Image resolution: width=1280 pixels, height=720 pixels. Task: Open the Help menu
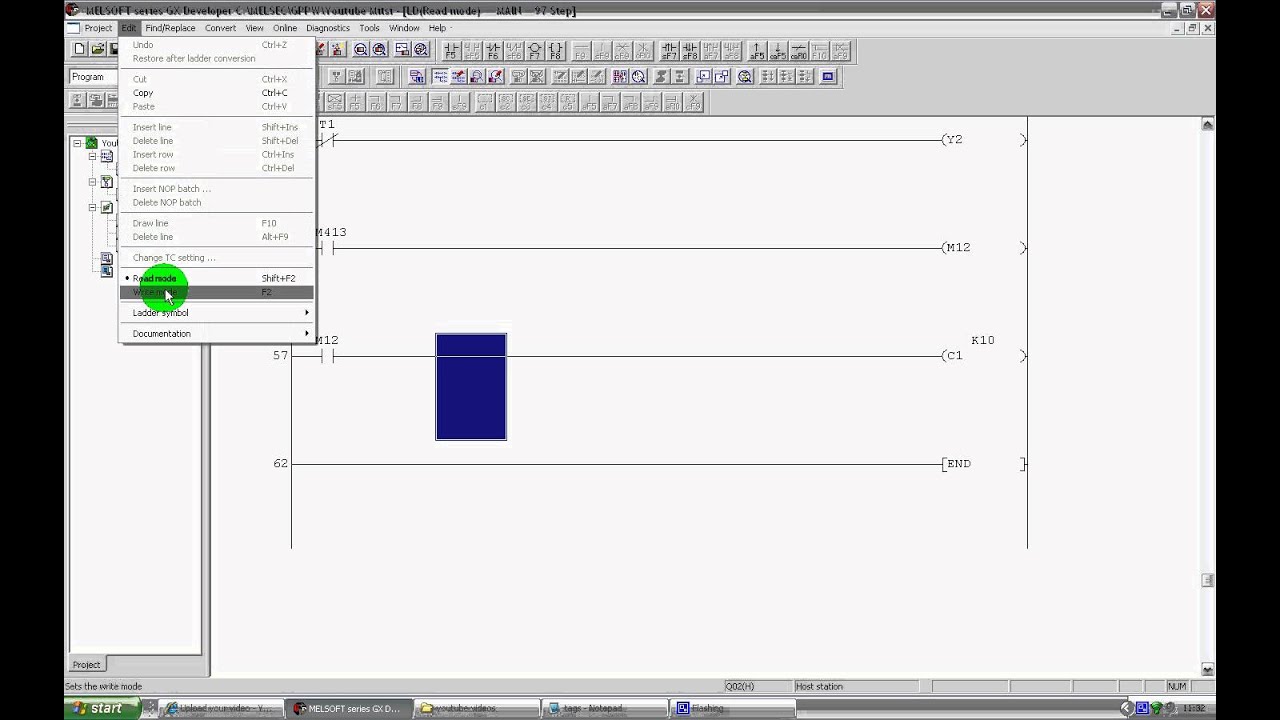437,28
